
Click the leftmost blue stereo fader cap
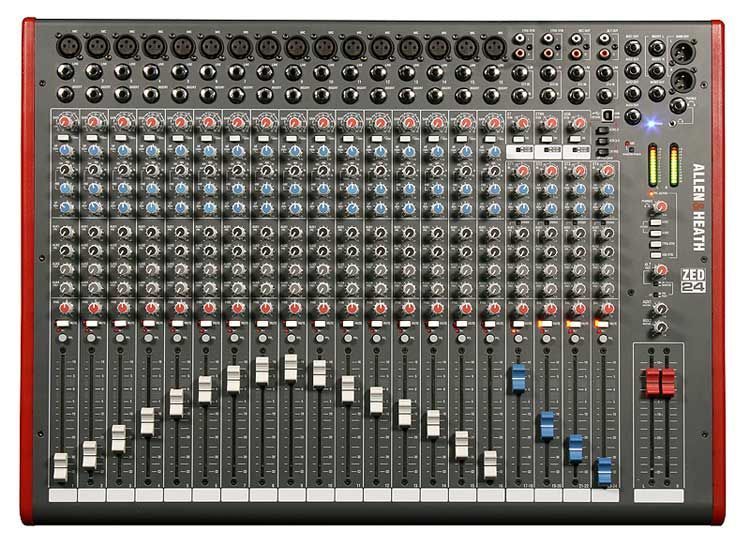pyautogui.click(x=518, y=378)
